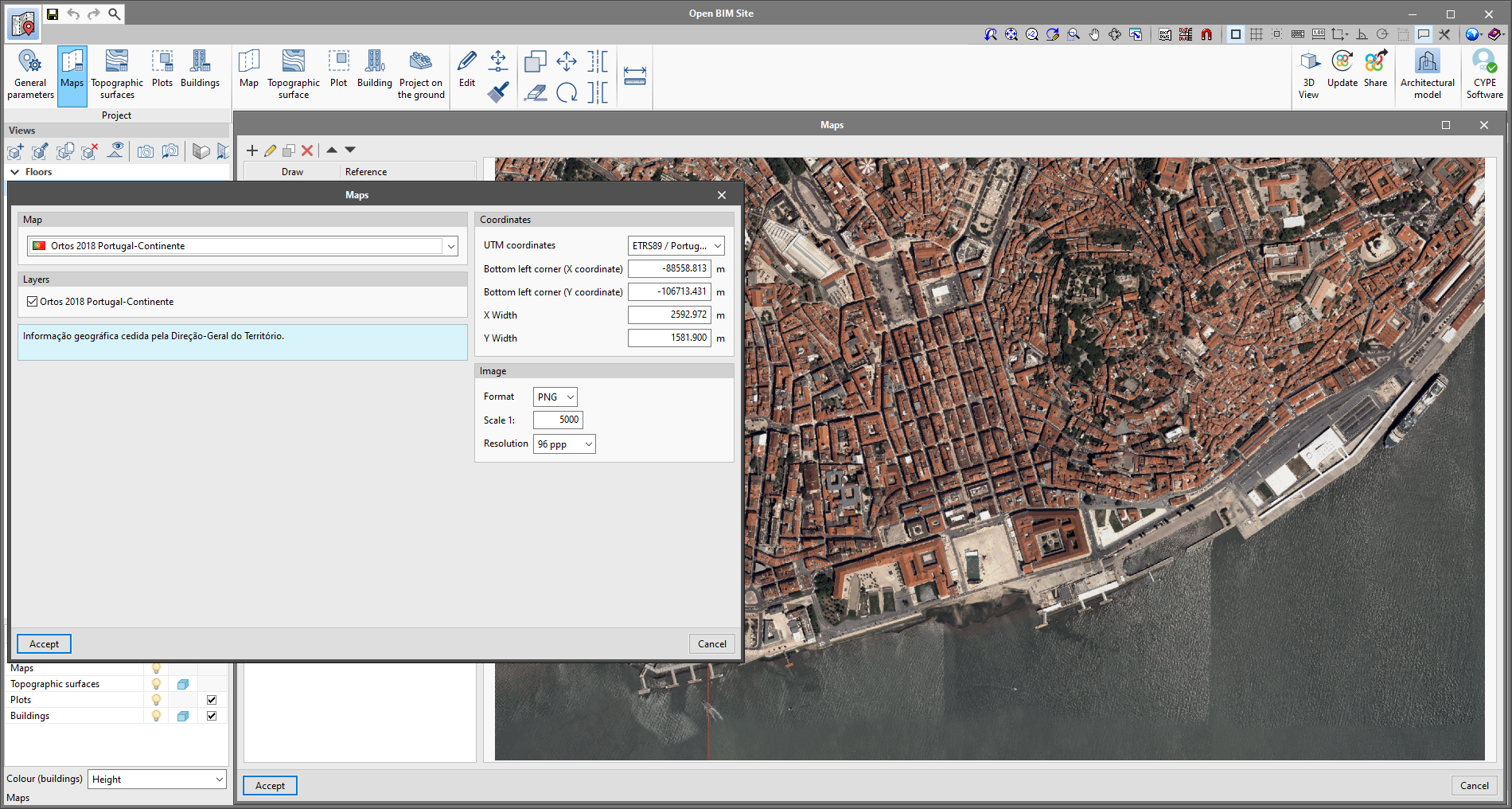Click the Draw column header

(292, 172)
